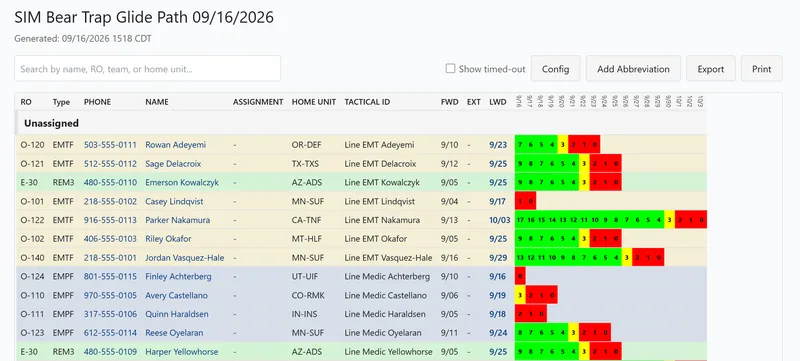
Task: Click the NAME column header
Action: coord(157,102)
